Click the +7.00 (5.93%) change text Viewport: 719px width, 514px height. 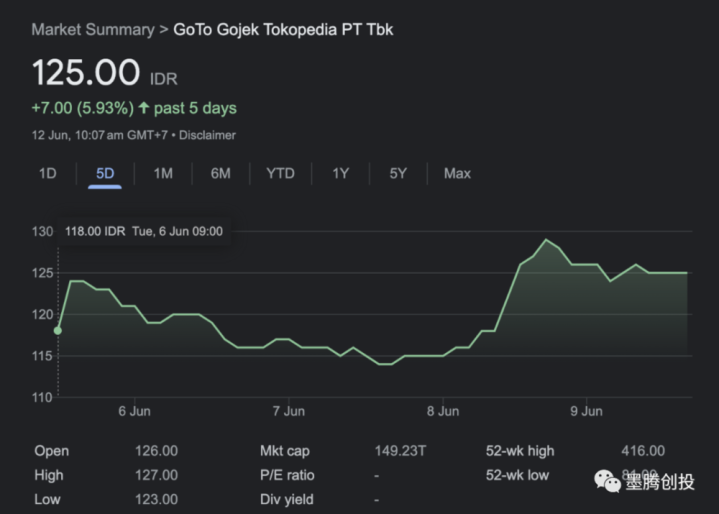click(x=83, y=108)
